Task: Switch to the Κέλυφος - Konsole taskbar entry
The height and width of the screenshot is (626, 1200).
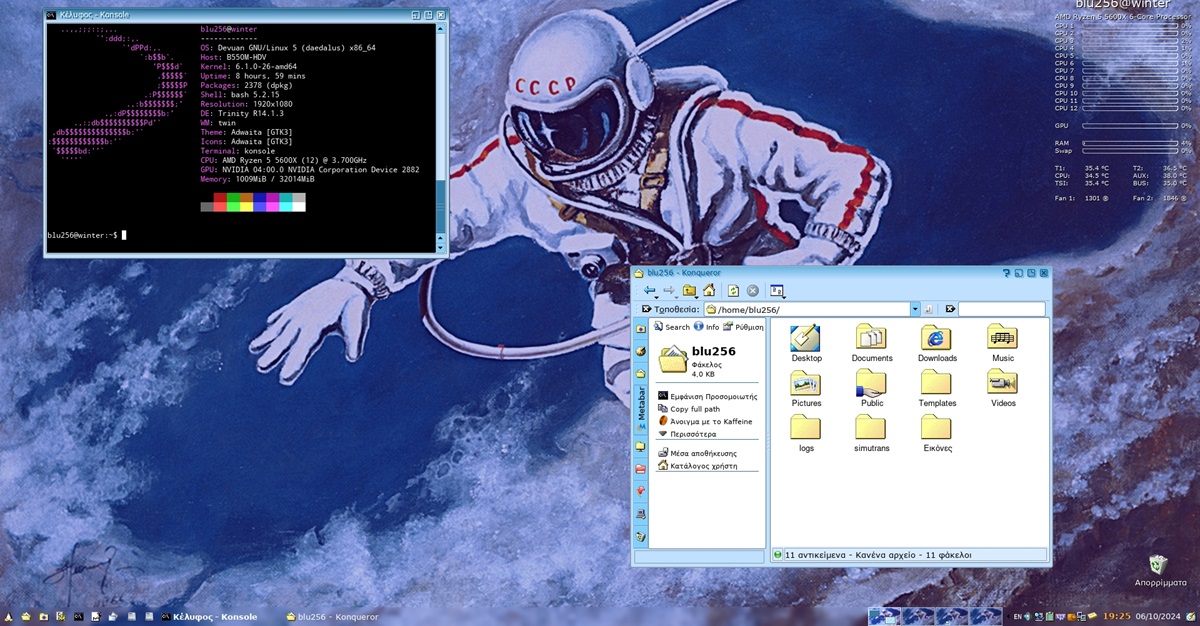Action: (210, 616)
